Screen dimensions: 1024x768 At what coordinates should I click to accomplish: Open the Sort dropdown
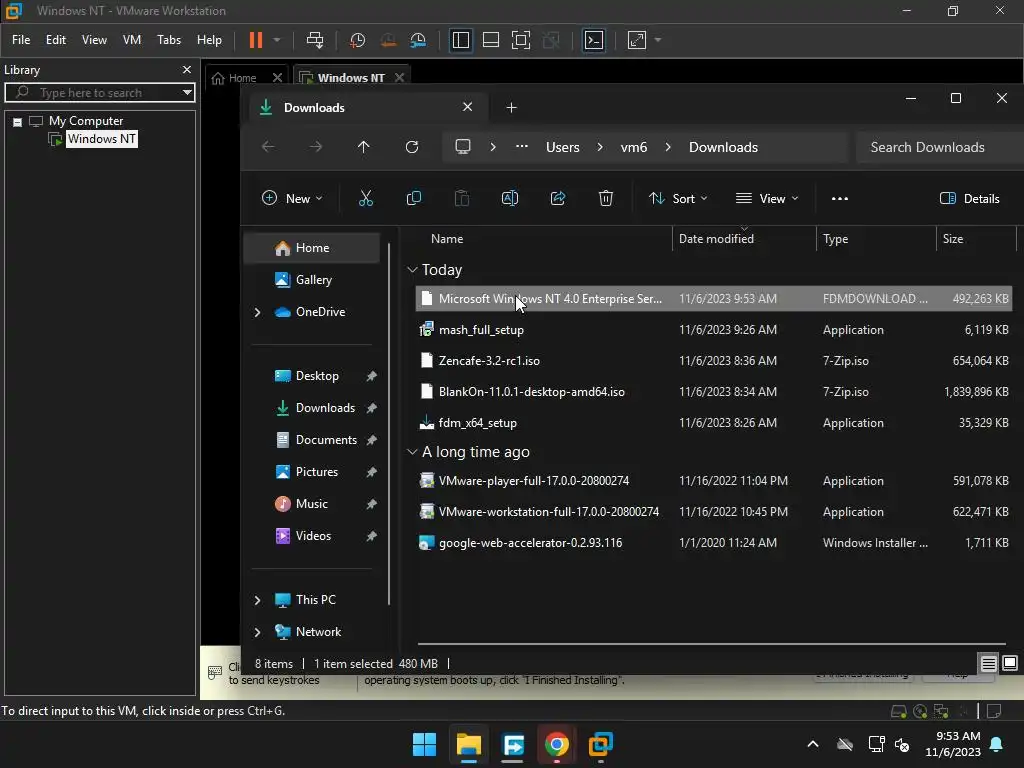[x=678, y=199]
